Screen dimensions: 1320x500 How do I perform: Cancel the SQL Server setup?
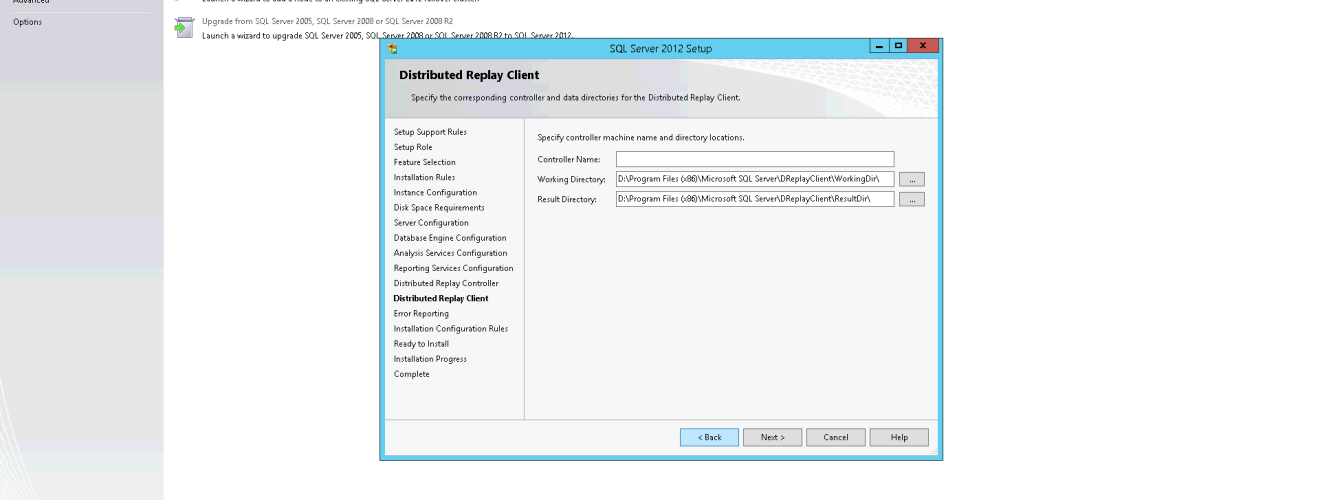click(x=836, y=437)
